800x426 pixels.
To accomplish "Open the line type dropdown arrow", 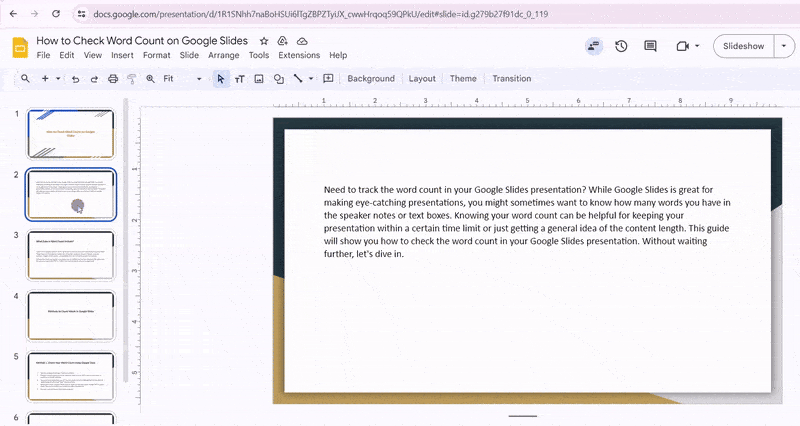I will [311, 79].
